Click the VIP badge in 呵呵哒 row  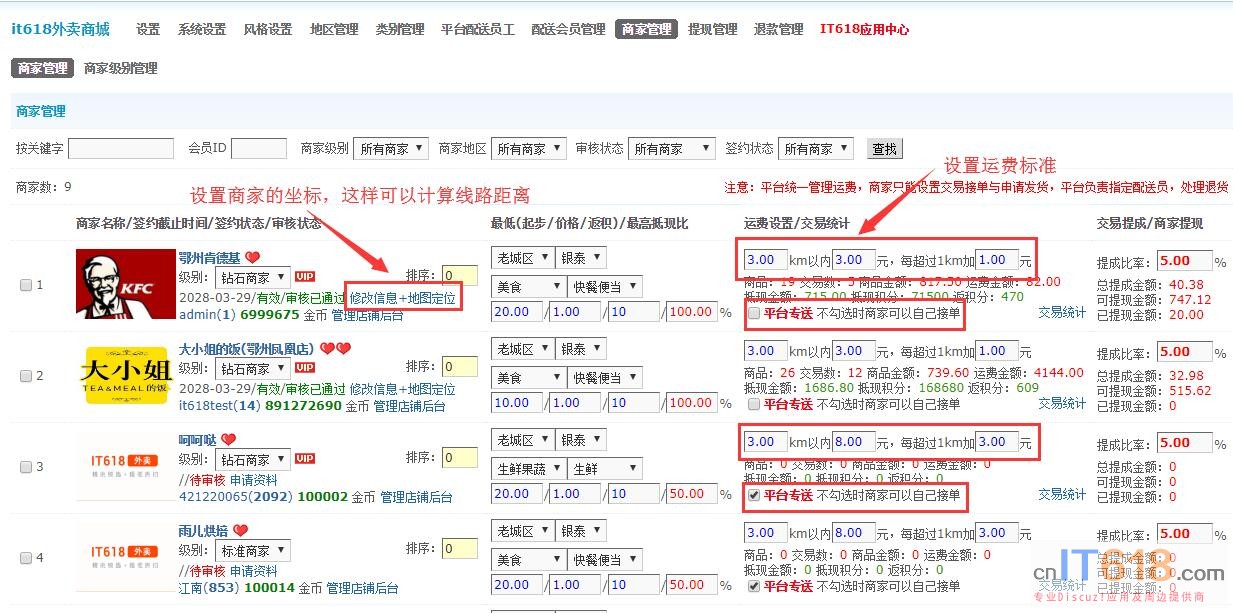click(x=305, y=459)
